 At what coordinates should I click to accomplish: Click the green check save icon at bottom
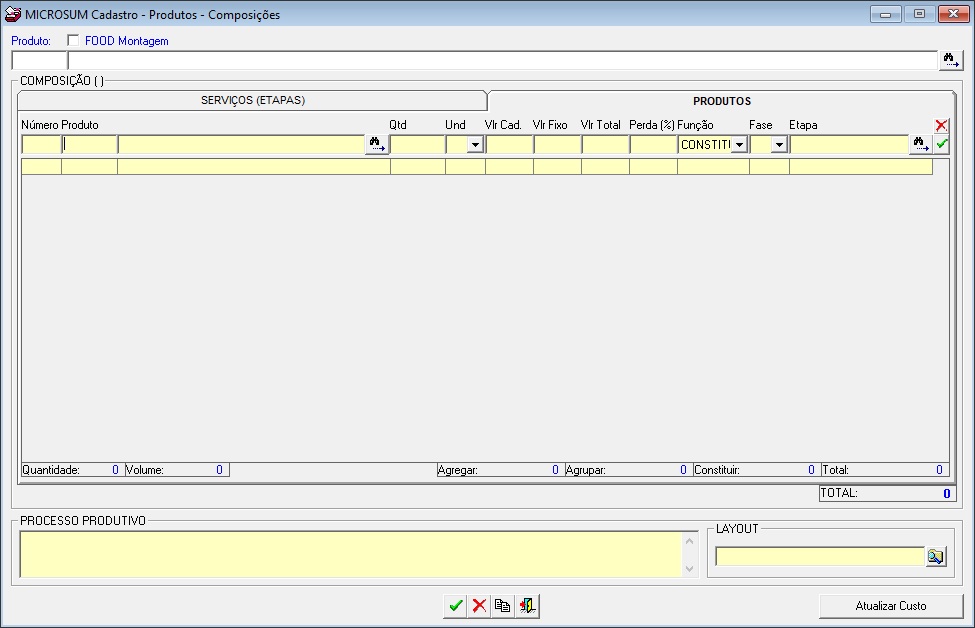tap(456, 606)
